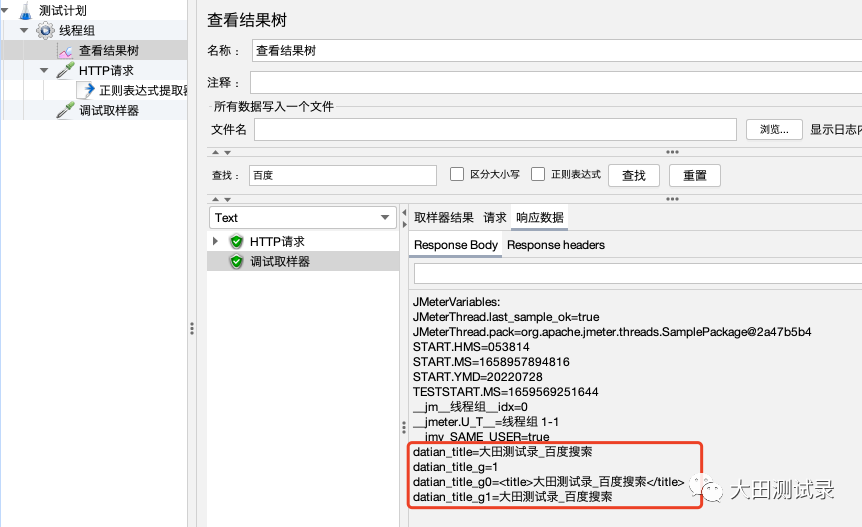Click green shield icon beside HTTP请求 result
Screen dimensions: 862x527
click(236, 241)
